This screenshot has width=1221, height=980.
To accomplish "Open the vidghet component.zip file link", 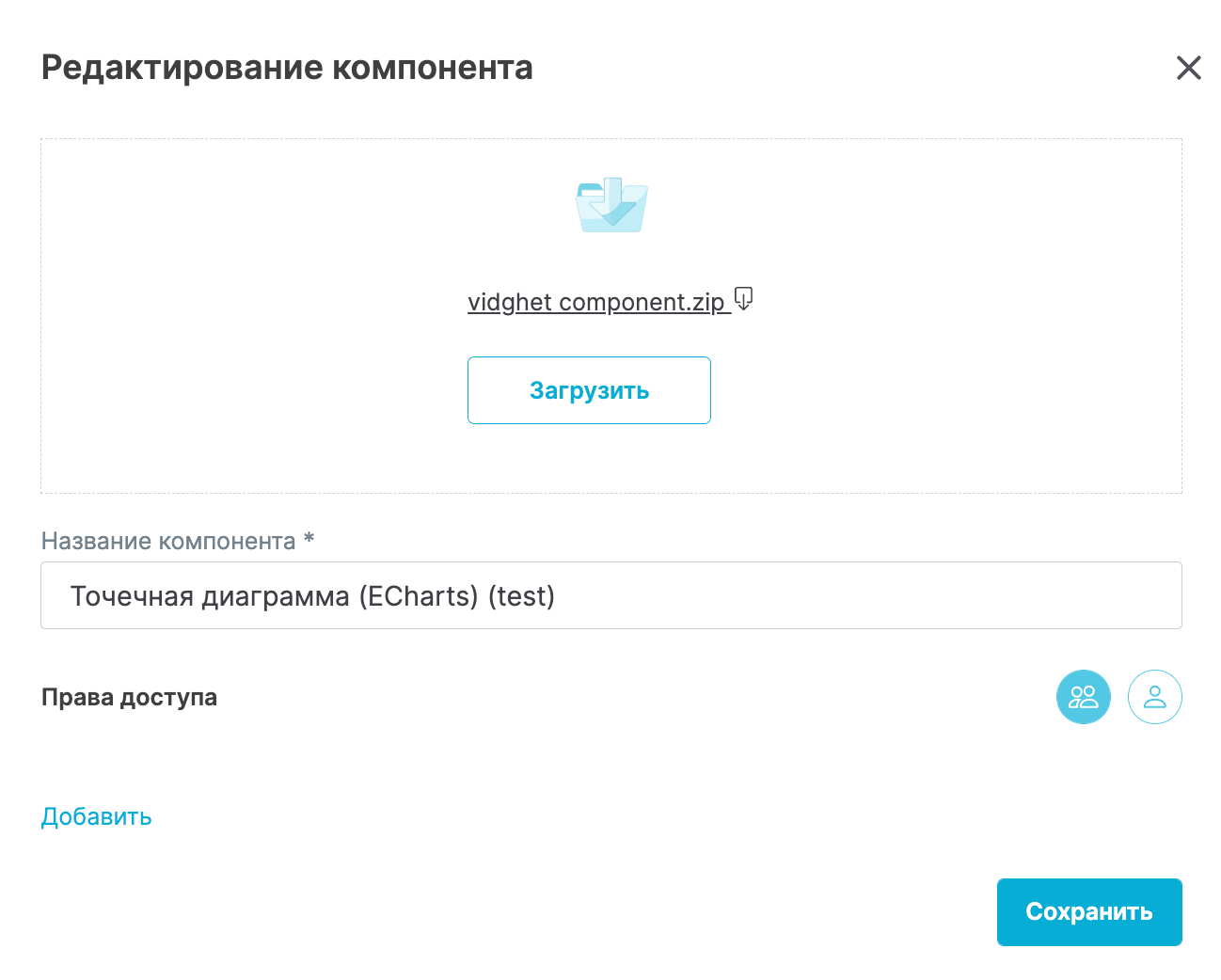I will pos(596,302).
